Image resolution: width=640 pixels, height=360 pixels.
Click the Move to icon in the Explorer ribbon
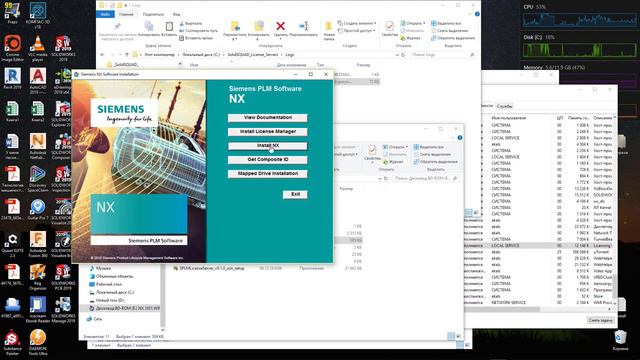click(x=235, y=30)
